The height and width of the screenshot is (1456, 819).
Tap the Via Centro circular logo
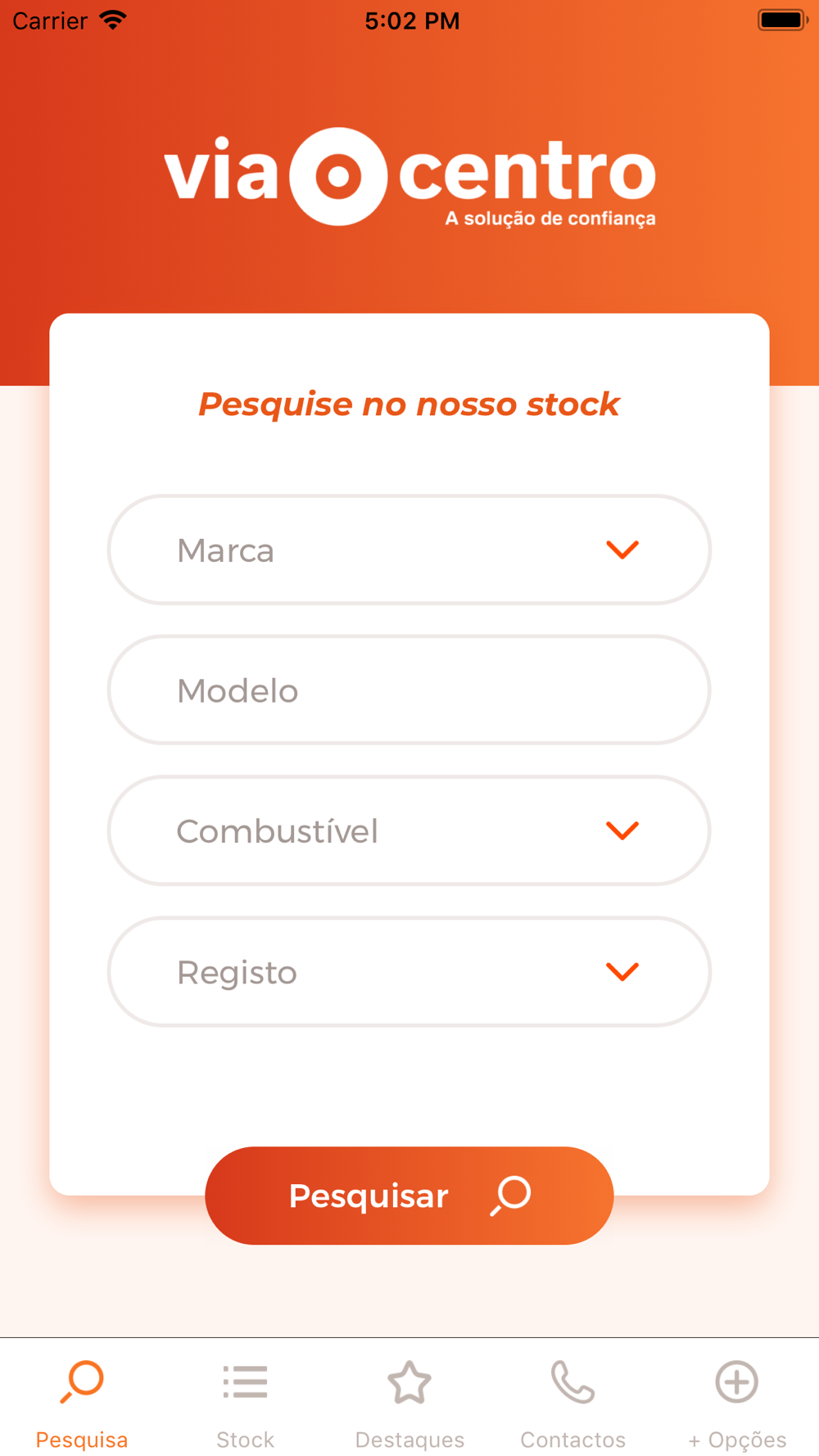(338, 176)
